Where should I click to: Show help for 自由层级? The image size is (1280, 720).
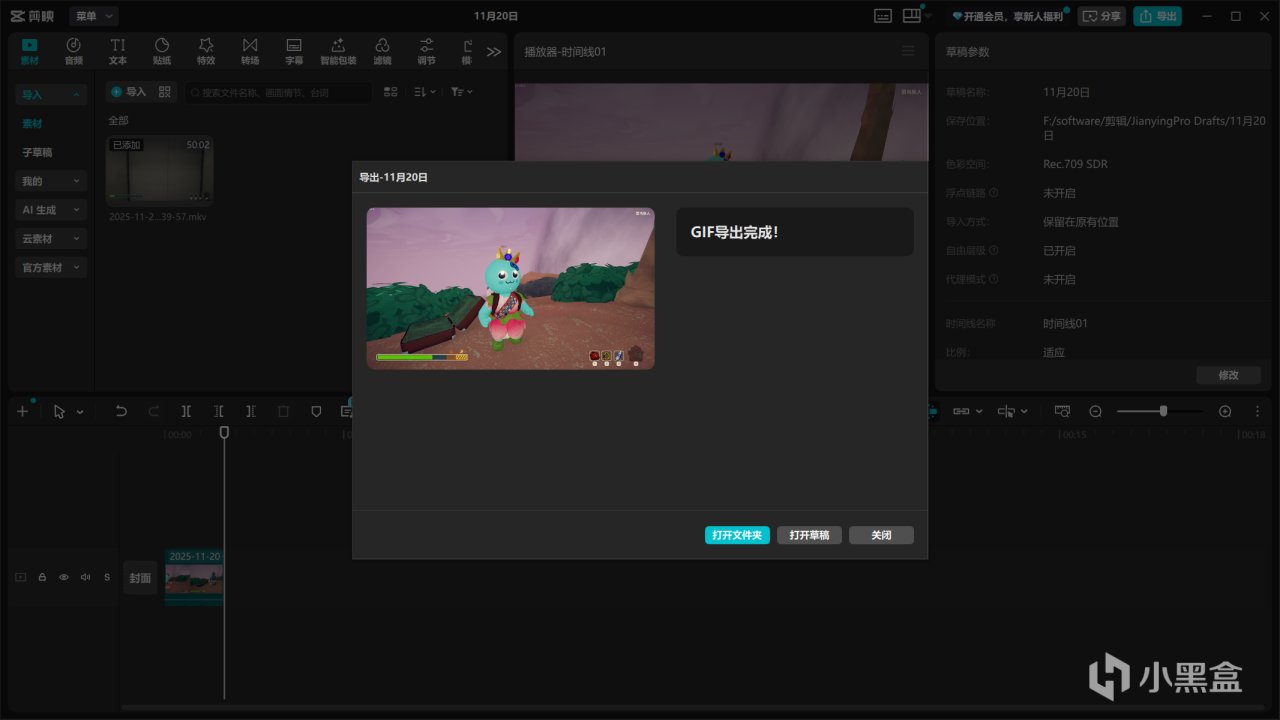pos(994,251)
